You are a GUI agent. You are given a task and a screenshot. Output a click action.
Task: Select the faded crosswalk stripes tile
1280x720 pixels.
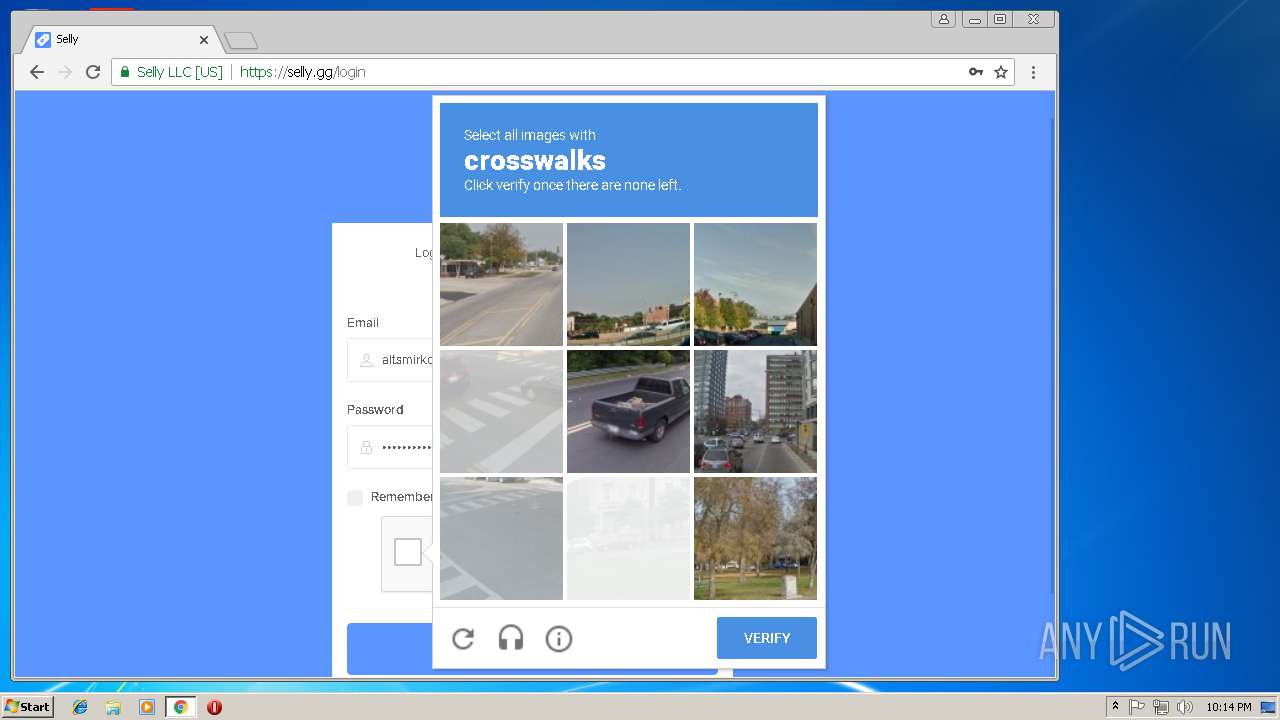pos(501,411)
